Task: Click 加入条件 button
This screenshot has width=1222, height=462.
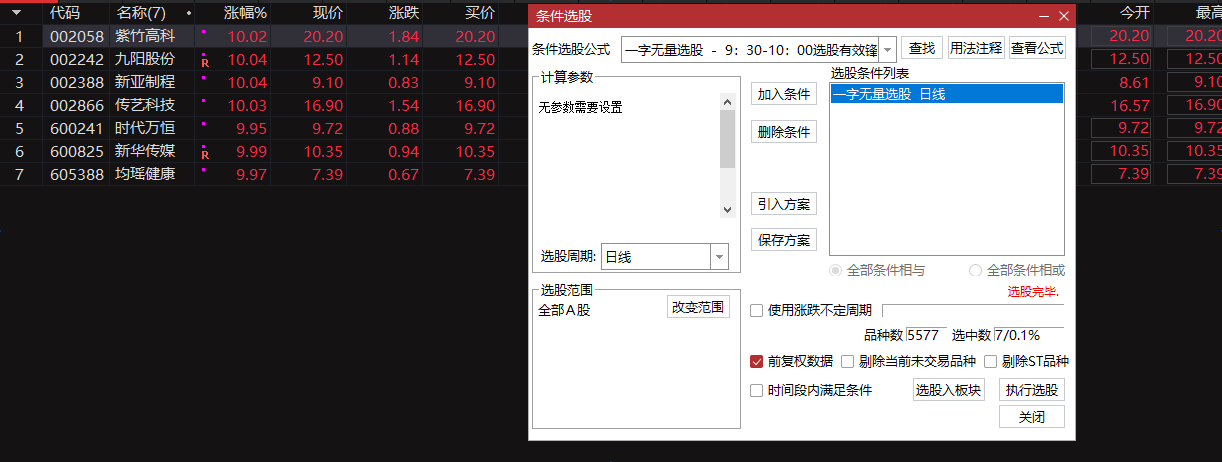Action: pos(784,94)
